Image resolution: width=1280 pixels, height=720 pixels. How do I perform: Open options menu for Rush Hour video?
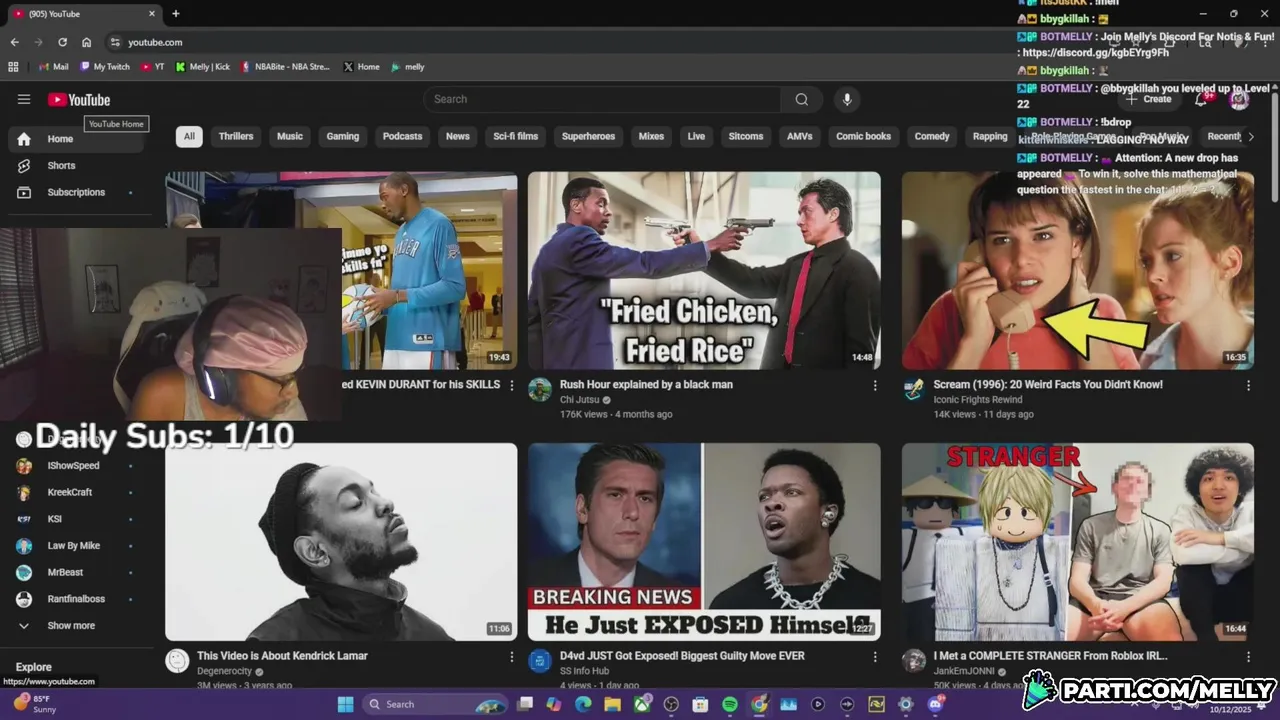tap(875, 385)
